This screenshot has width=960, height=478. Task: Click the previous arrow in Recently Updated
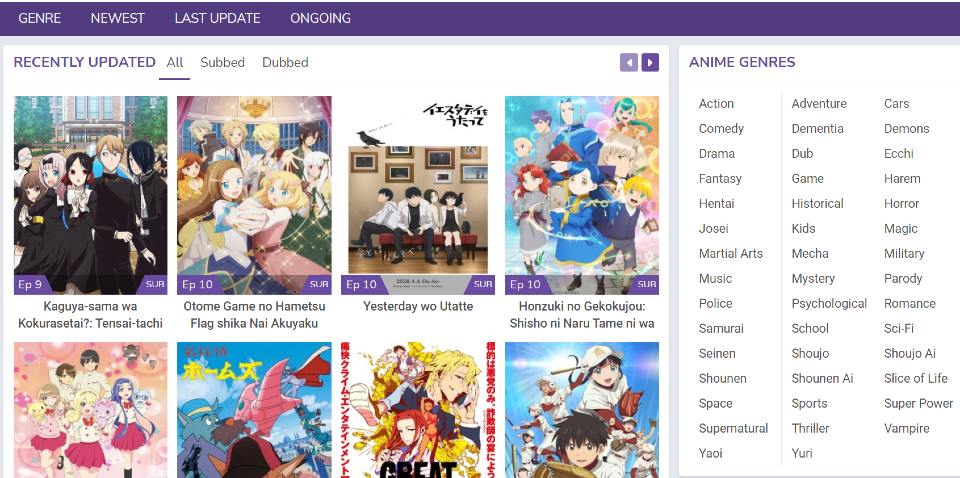click(x=628, y=63)
